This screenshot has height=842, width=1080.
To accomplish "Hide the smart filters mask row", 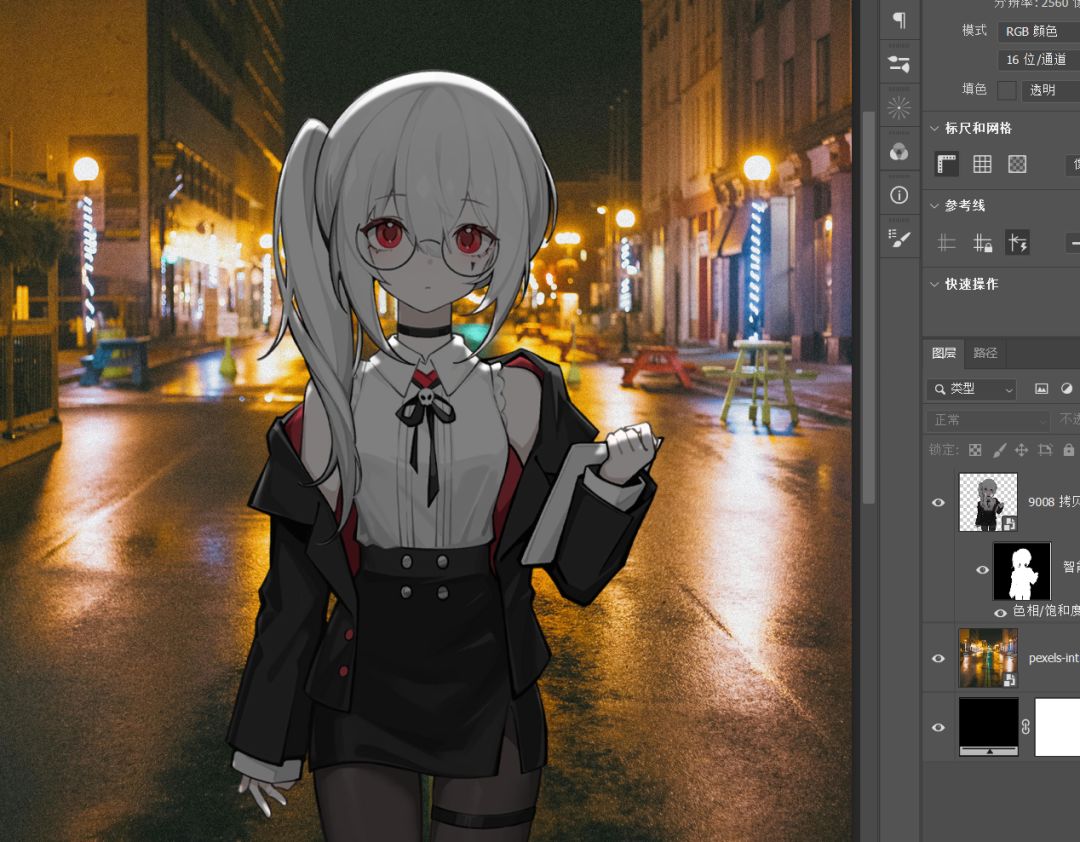I will coord(983,570).
